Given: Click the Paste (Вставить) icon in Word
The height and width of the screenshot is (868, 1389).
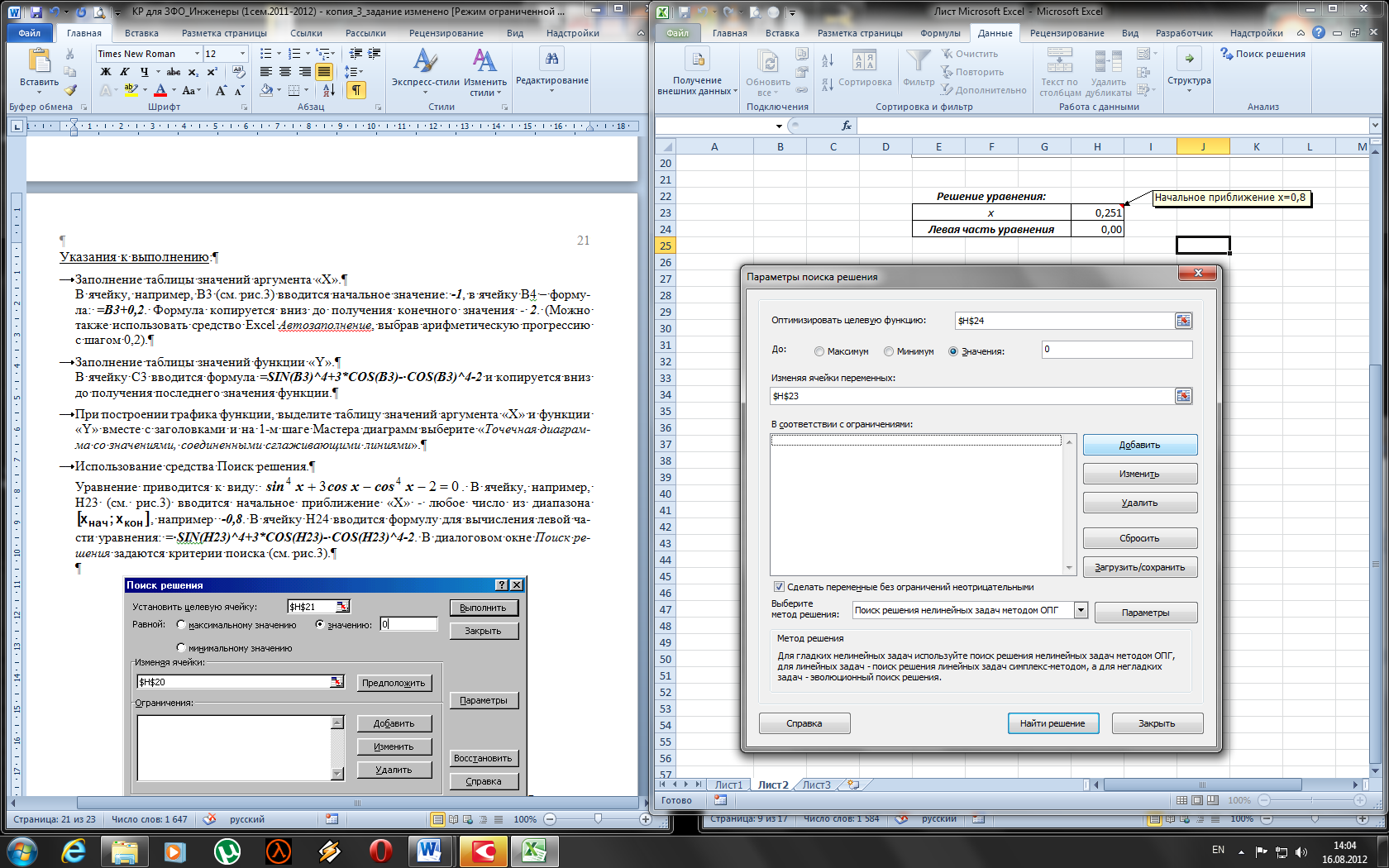Looking at the screenshot, I should tap(39, 61).
